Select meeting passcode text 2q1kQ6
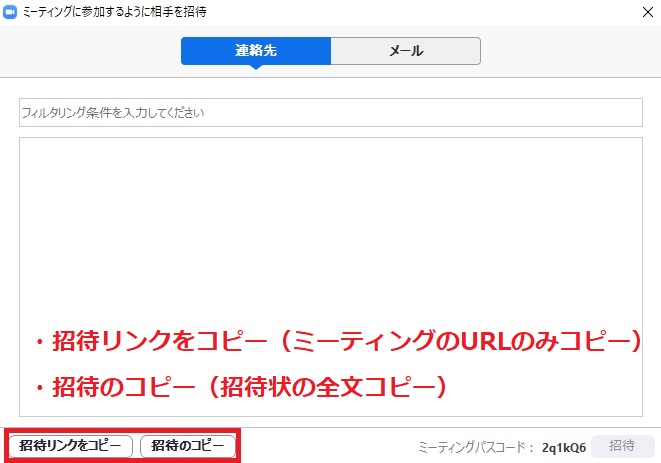 (564, 447)
